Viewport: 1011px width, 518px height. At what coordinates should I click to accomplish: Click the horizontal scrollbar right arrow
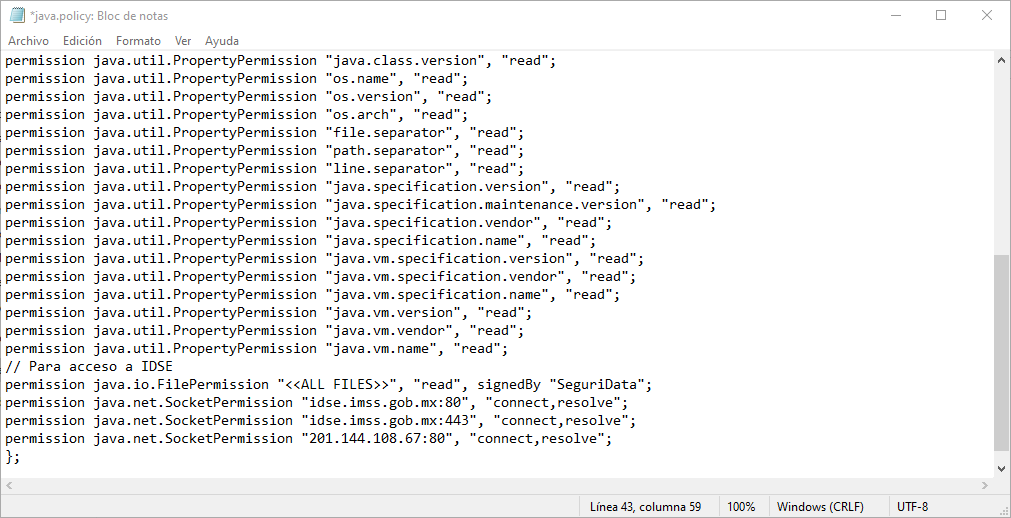coord(985,485)
